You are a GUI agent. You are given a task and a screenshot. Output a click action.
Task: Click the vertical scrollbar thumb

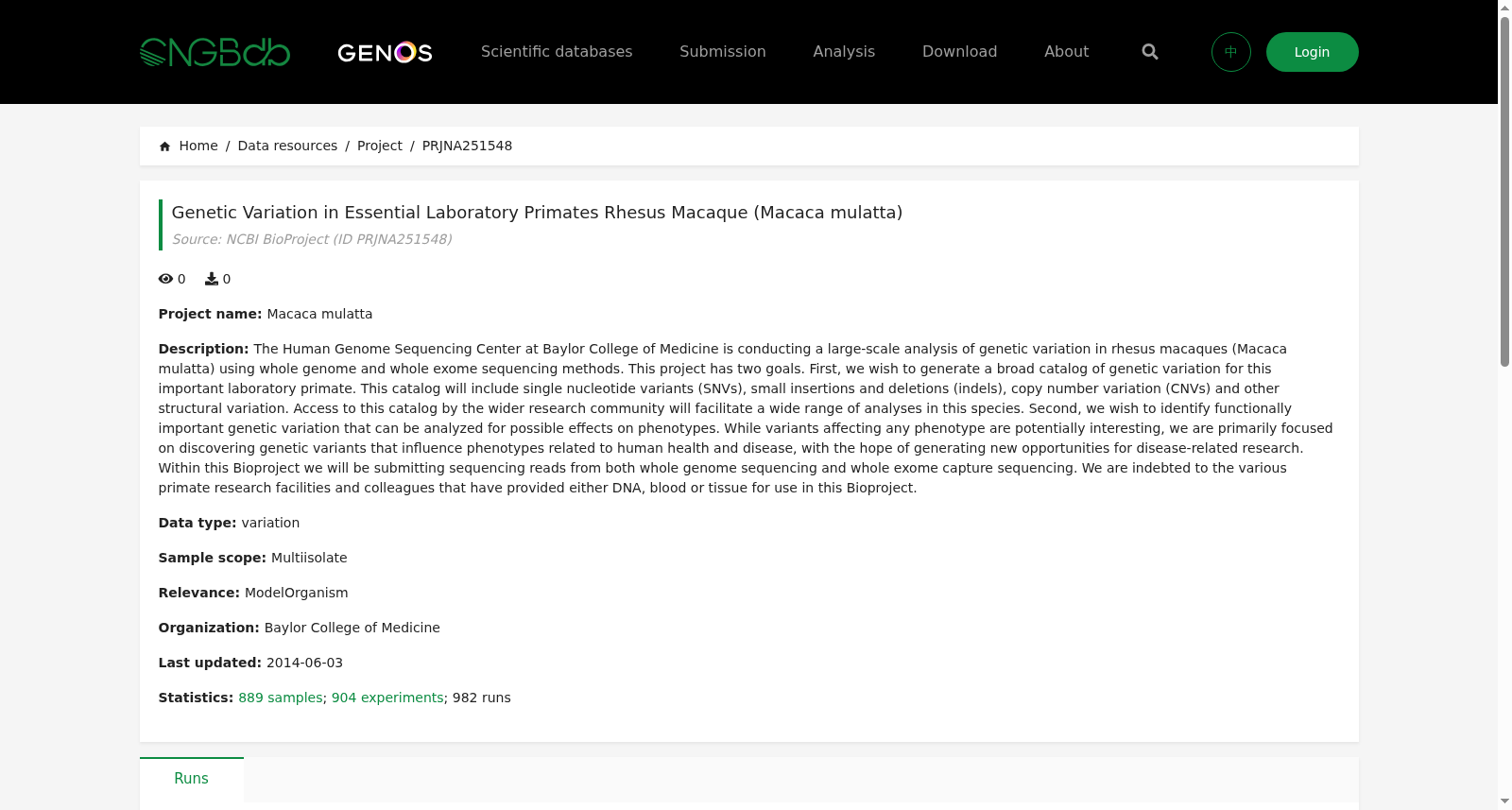[x=1504, y=193]
